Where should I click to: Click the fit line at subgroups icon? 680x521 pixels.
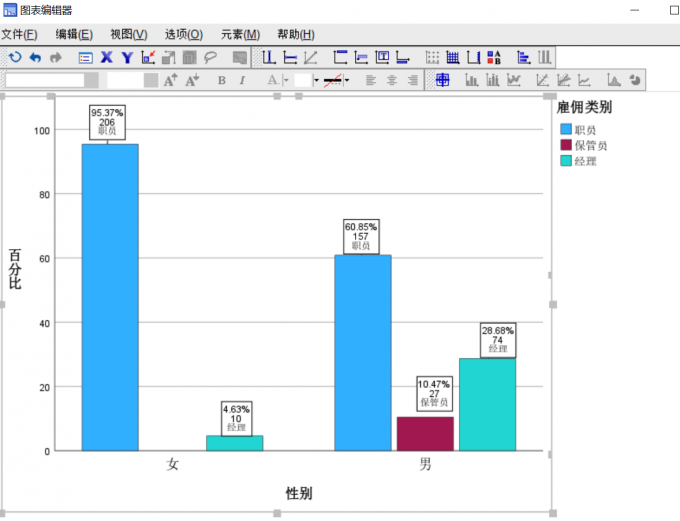pos(563,80)
